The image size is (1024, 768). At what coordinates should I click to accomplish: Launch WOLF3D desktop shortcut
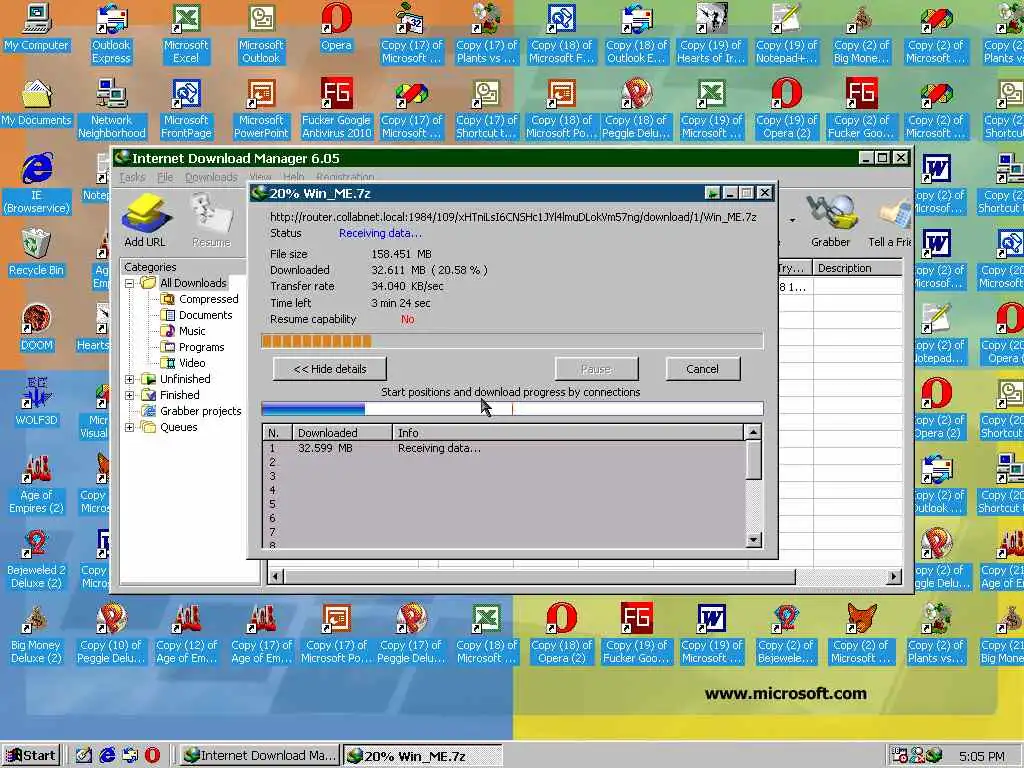coord(37,403)
